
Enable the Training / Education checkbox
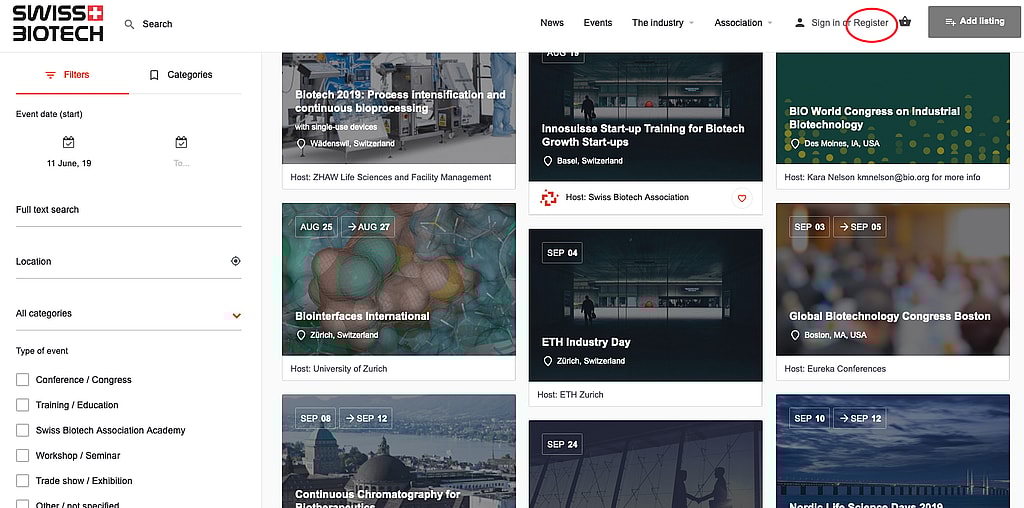[23, 405]
